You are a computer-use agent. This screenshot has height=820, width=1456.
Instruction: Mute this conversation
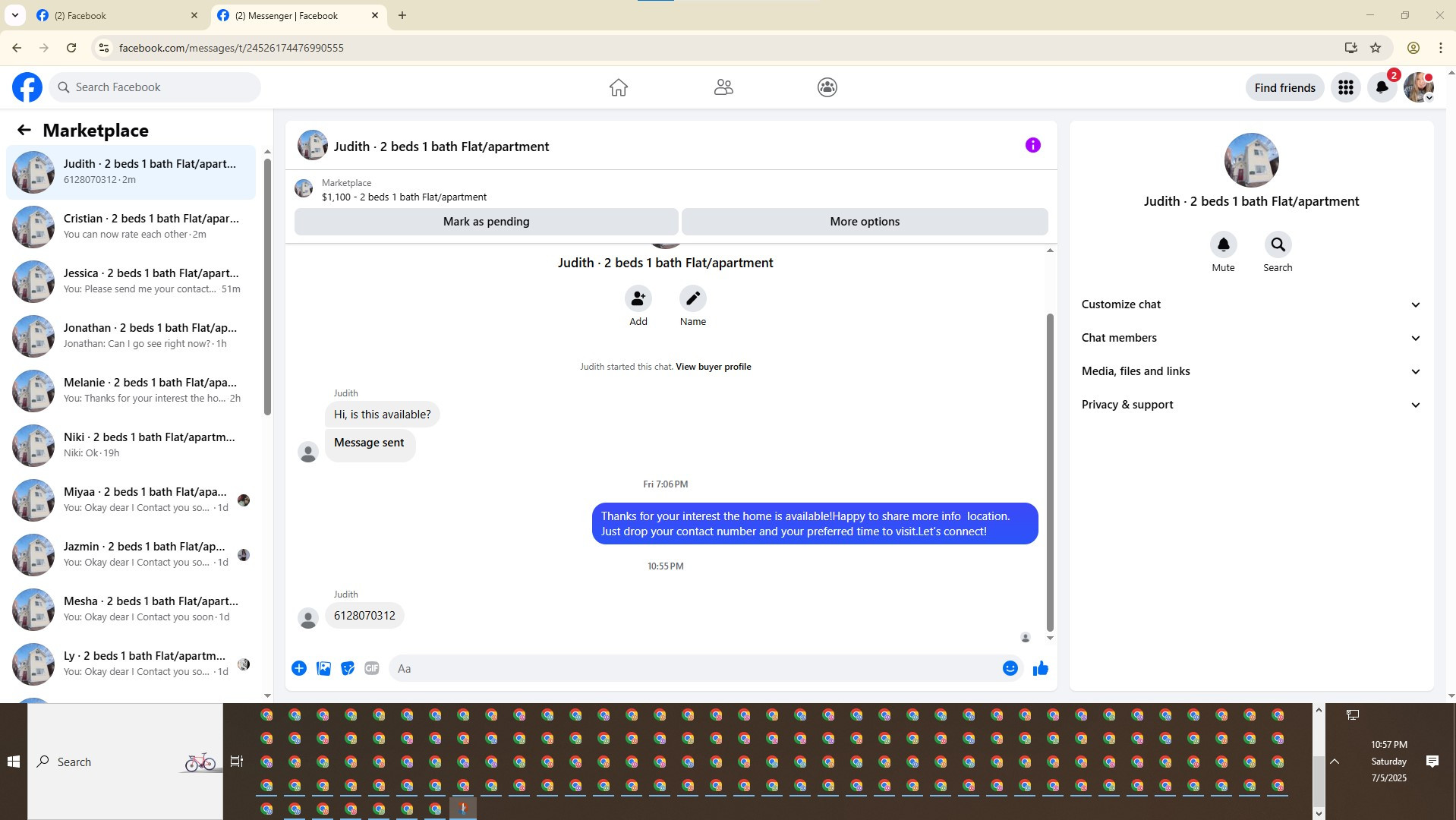pos(1223,244)
